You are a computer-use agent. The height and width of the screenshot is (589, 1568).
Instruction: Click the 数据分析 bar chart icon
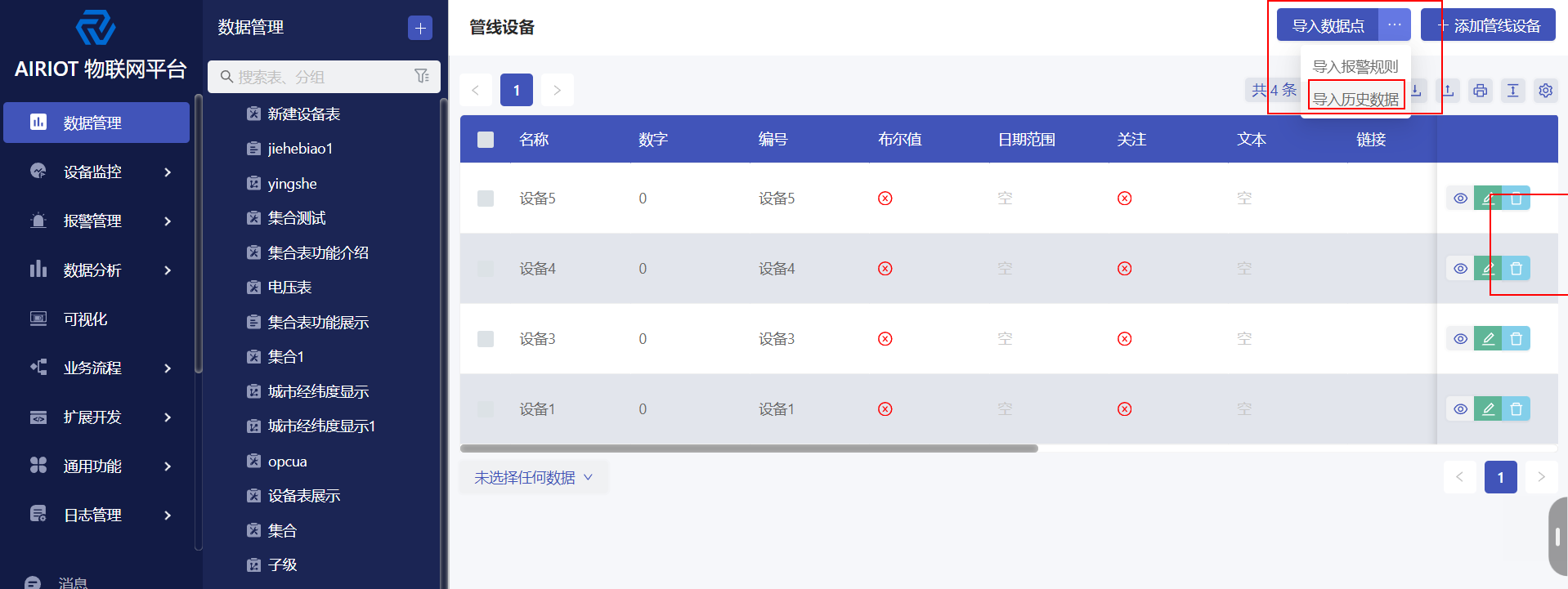pos(38,269)
